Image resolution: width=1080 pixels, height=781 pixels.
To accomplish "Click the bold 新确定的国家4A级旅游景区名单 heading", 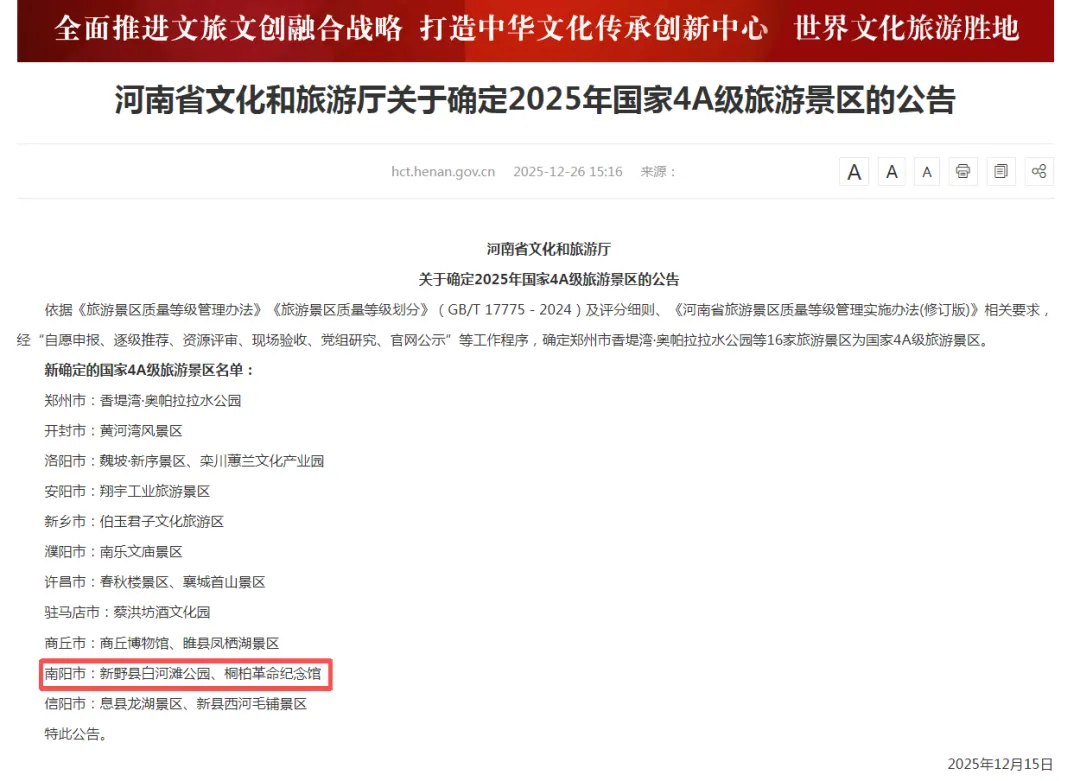I will [149, 371].
